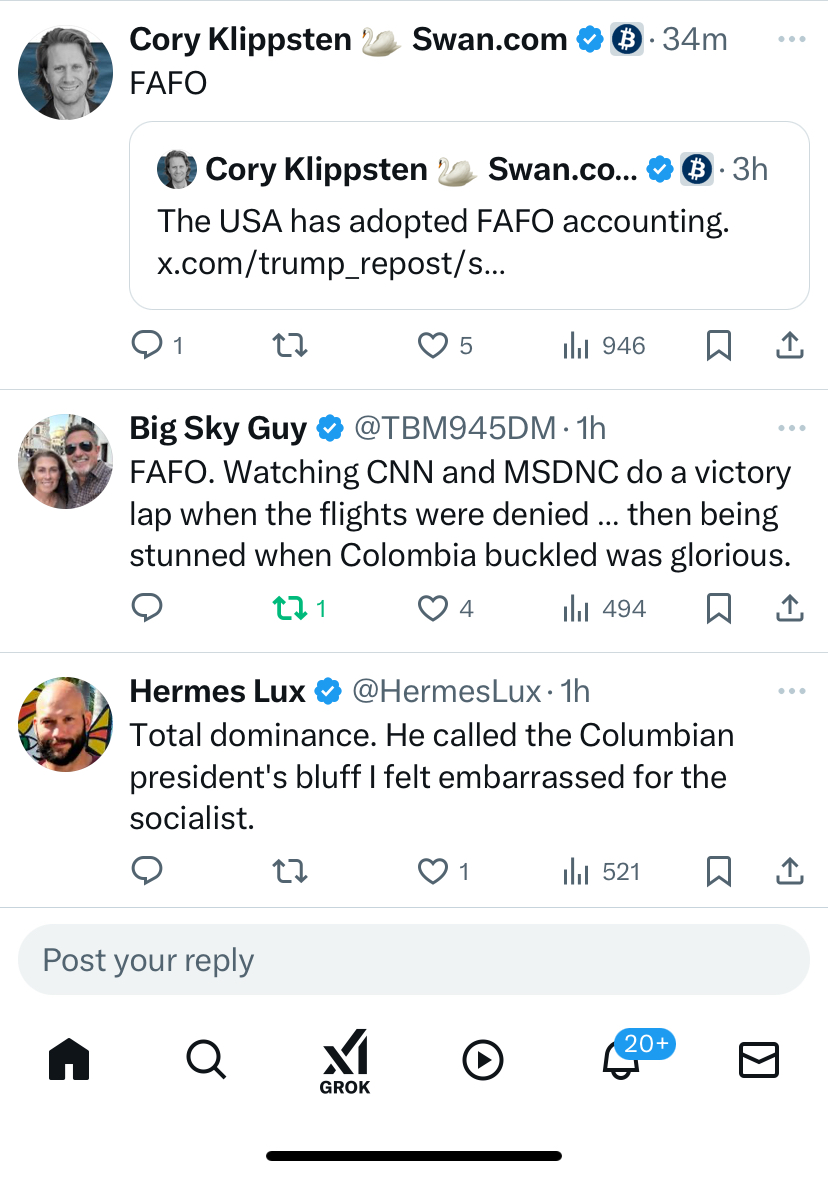
Task: Open the video tab play icon
Action: point(483,1060)
